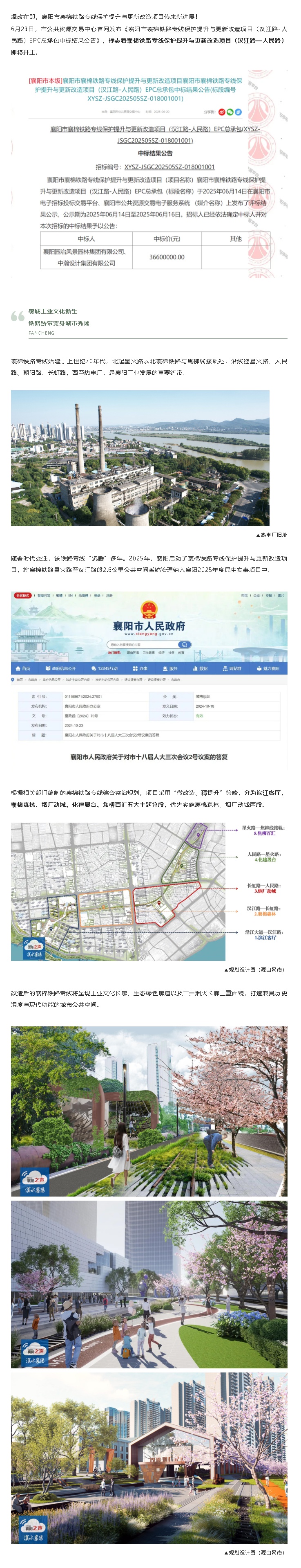
Task: Click the underlined EPC总承包 project title
Action: pyautogui.click(x=155, y=135)
